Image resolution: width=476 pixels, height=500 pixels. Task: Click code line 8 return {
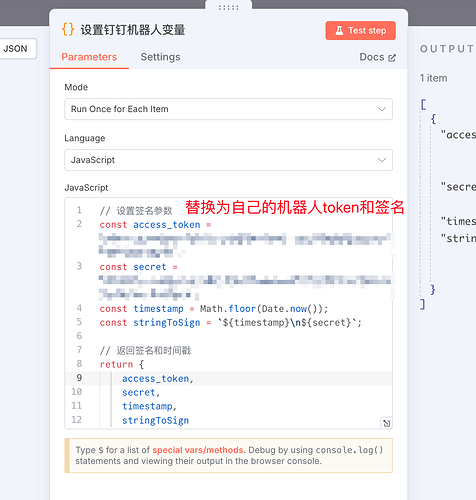tap(122, 364)
